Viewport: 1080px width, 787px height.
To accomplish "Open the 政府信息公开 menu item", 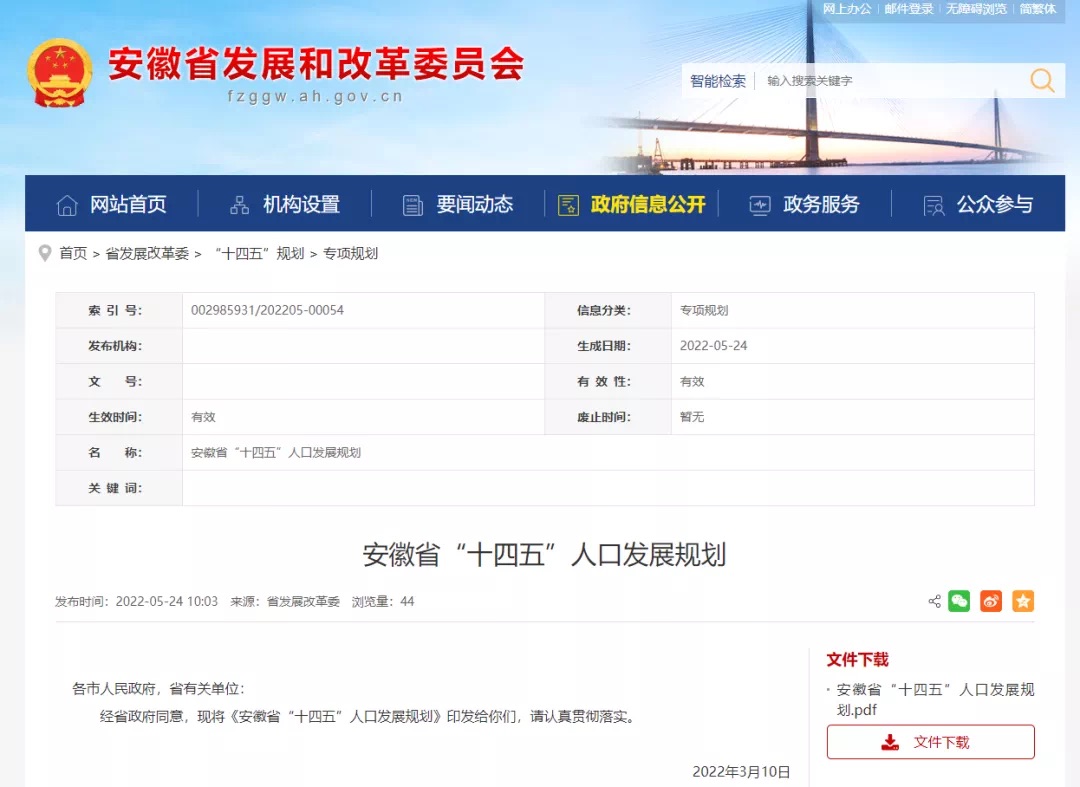I will tap(647, 204).
